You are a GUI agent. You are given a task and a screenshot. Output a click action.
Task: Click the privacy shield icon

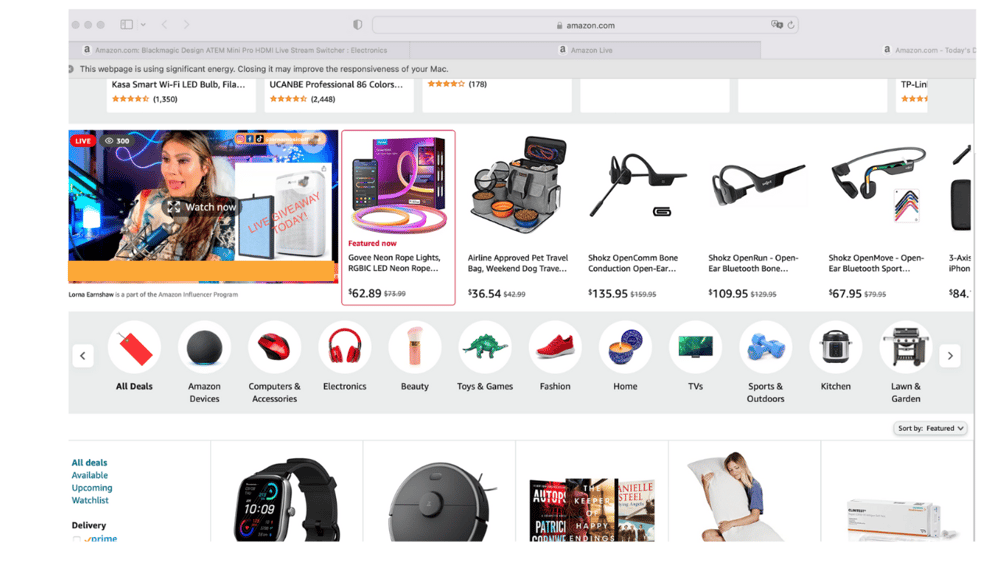(x=358, y=25)
